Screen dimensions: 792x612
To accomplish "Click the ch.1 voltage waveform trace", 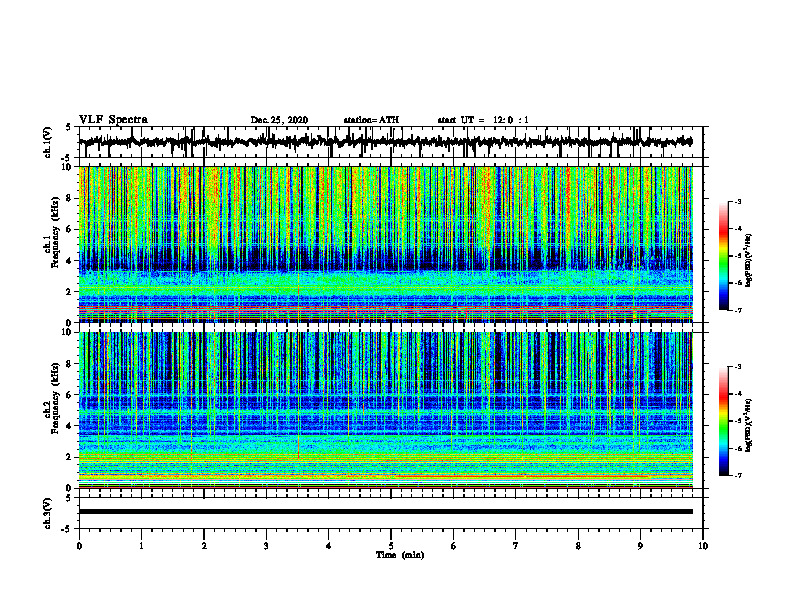I will (x=385, y=142).
